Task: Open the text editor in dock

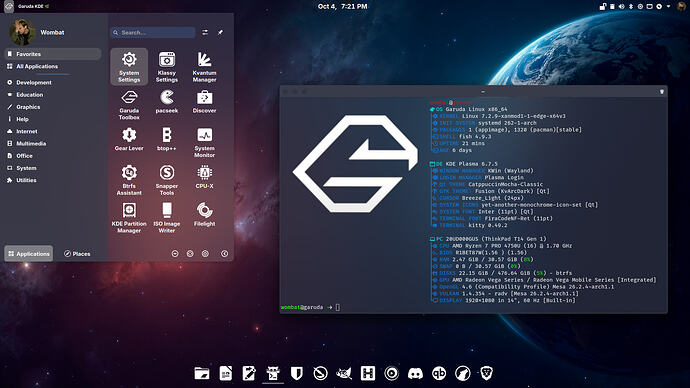Action: [x=249, y=373]
